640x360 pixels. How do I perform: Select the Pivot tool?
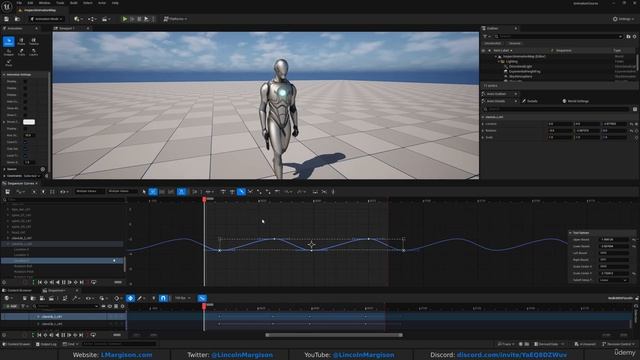(x=9, y=62)
